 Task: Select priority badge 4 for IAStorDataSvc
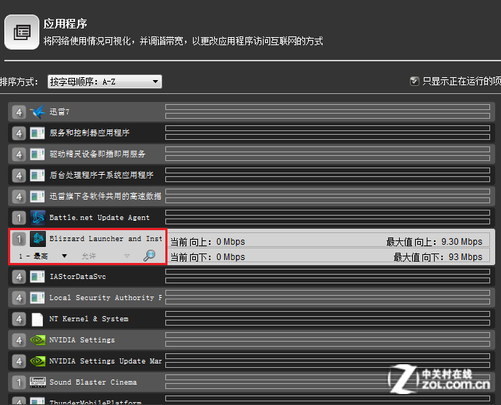(x=19, y=277)
